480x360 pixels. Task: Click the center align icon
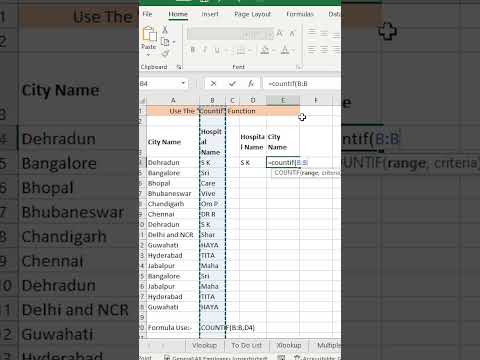pos(324,50)
